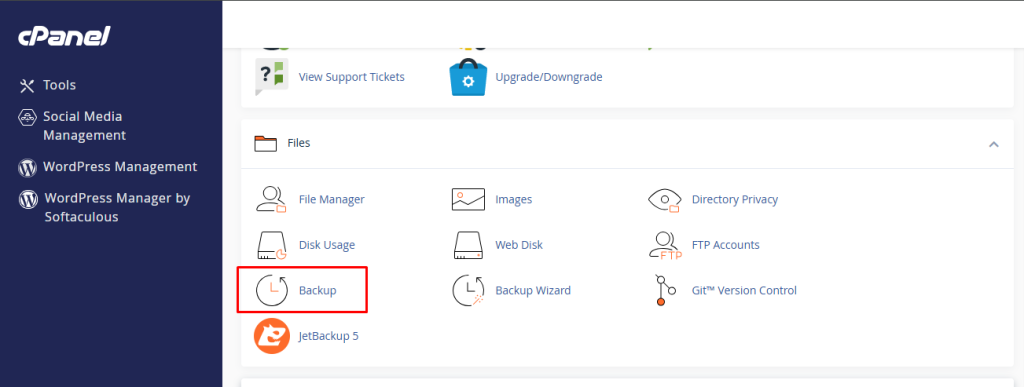Open the Directory Privacy link
The height and width of the screenshot is (387, 1024).
tap(735, 199)
